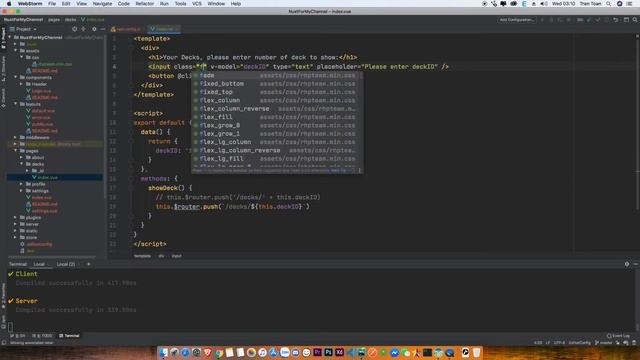
Task: Add a new terminal session with plus icon
Action: (89, 264)
